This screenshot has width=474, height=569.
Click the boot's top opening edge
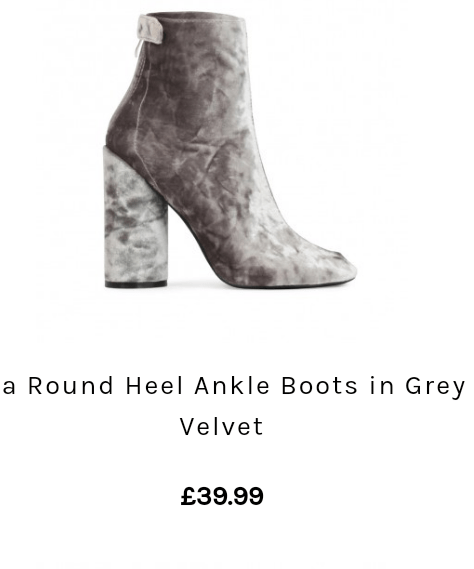click(x=194, y=16)
